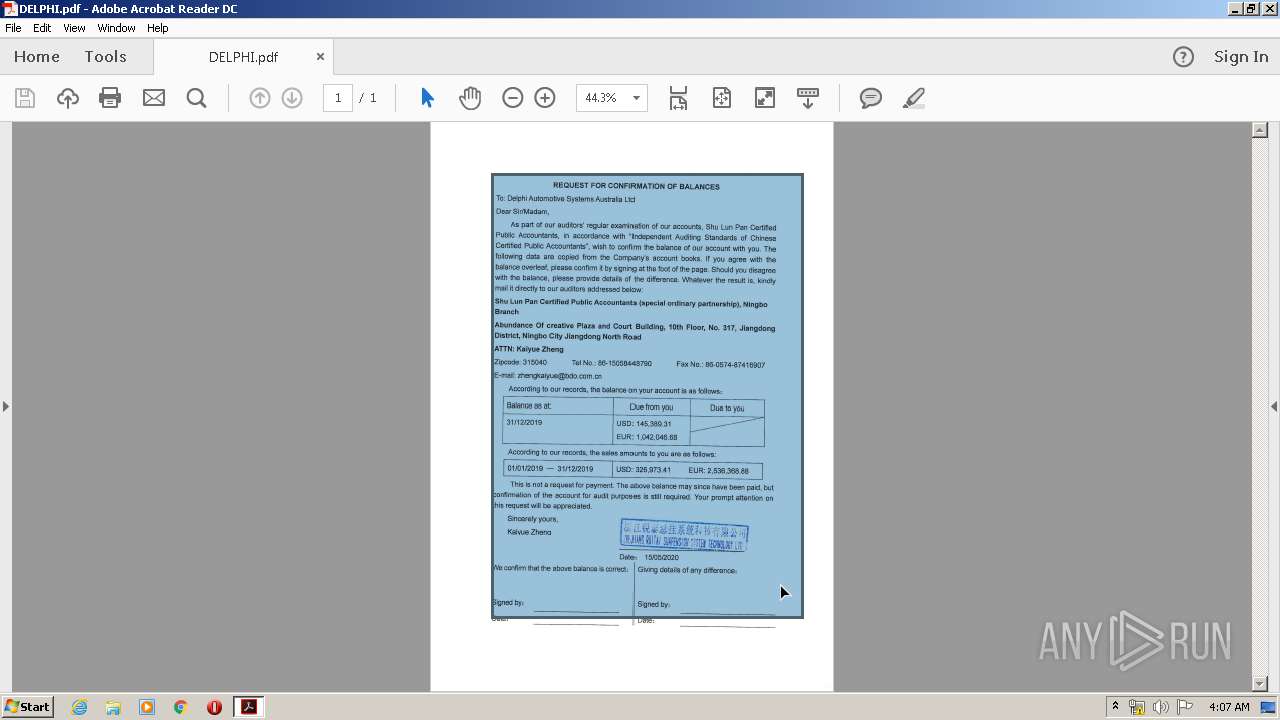The width and height of the screenshot is (1280, 720).
Task: Click the volume speaker tray icon
Action: coord(1161,707)
